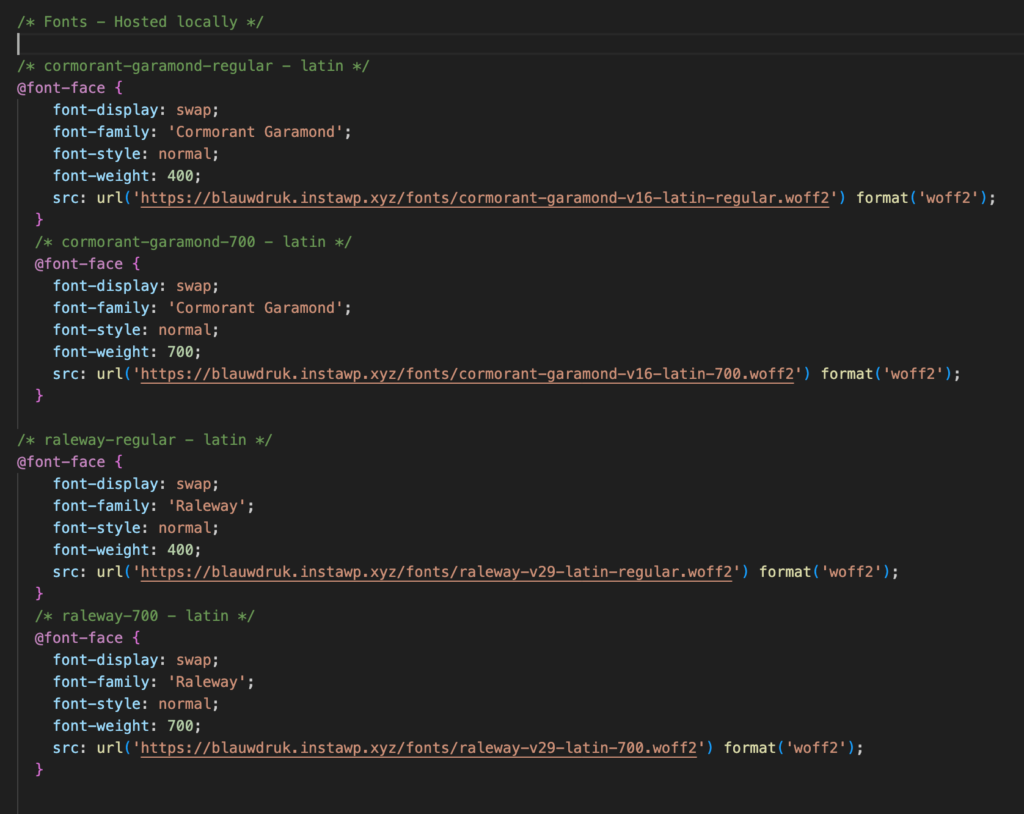Click the 'swap' value in the first font-display
Image resolution: width=1024 pixels, height=814 pixels.
pyautogui.click(x=196, y=110)
